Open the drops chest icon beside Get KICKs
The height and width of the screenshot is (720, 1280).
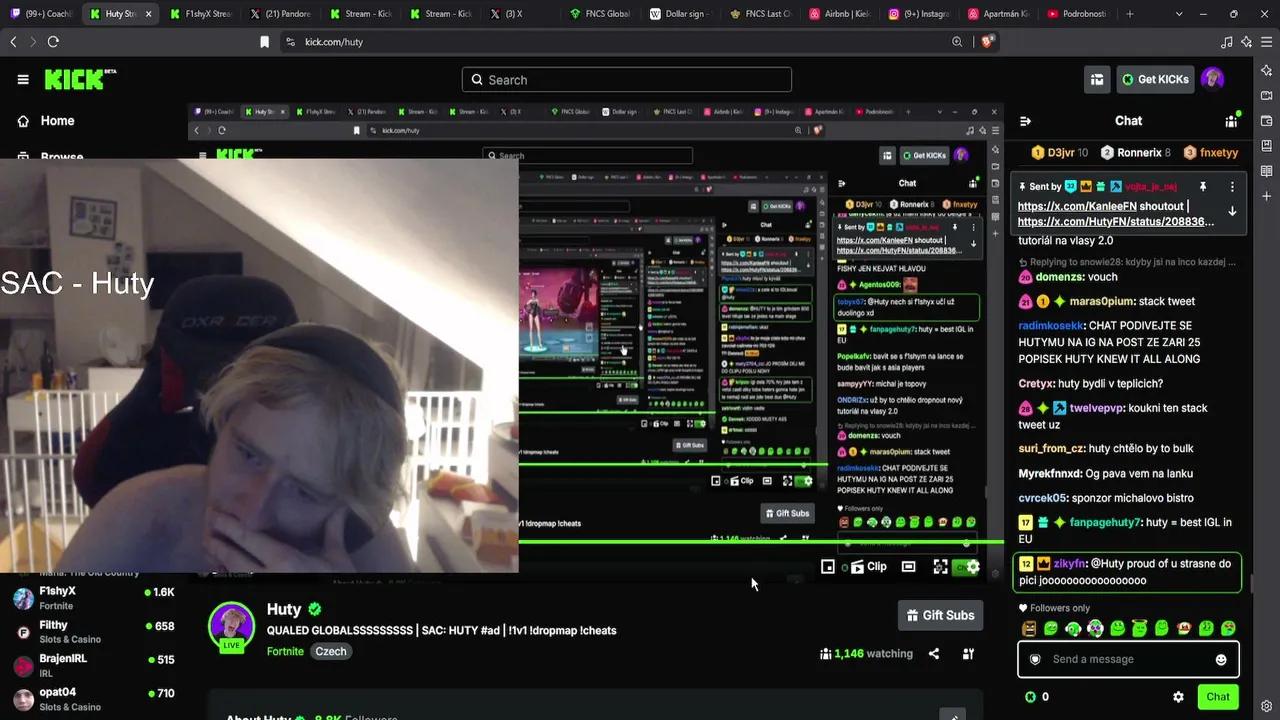click(x=1097, y=80)
